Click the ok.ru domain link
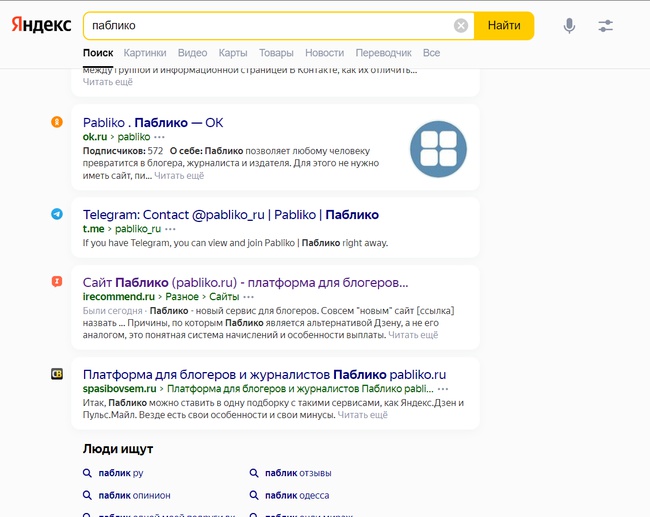Image resolution: width=650 pixels, height=517 pixels. click(95, 137)
